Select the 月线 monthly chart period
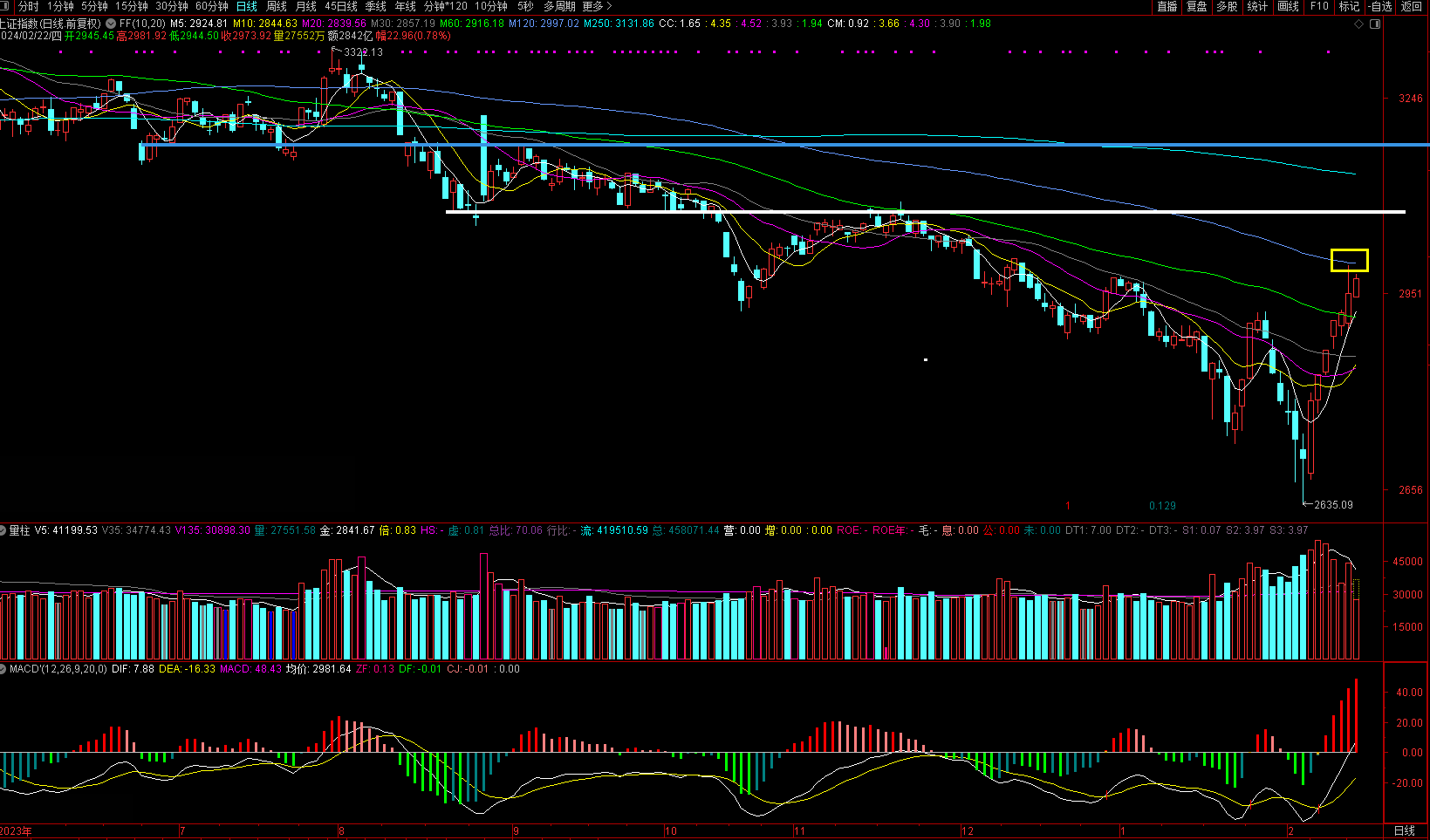The image size is (1430, 840). pyautogui.click(x=306, y=7)
